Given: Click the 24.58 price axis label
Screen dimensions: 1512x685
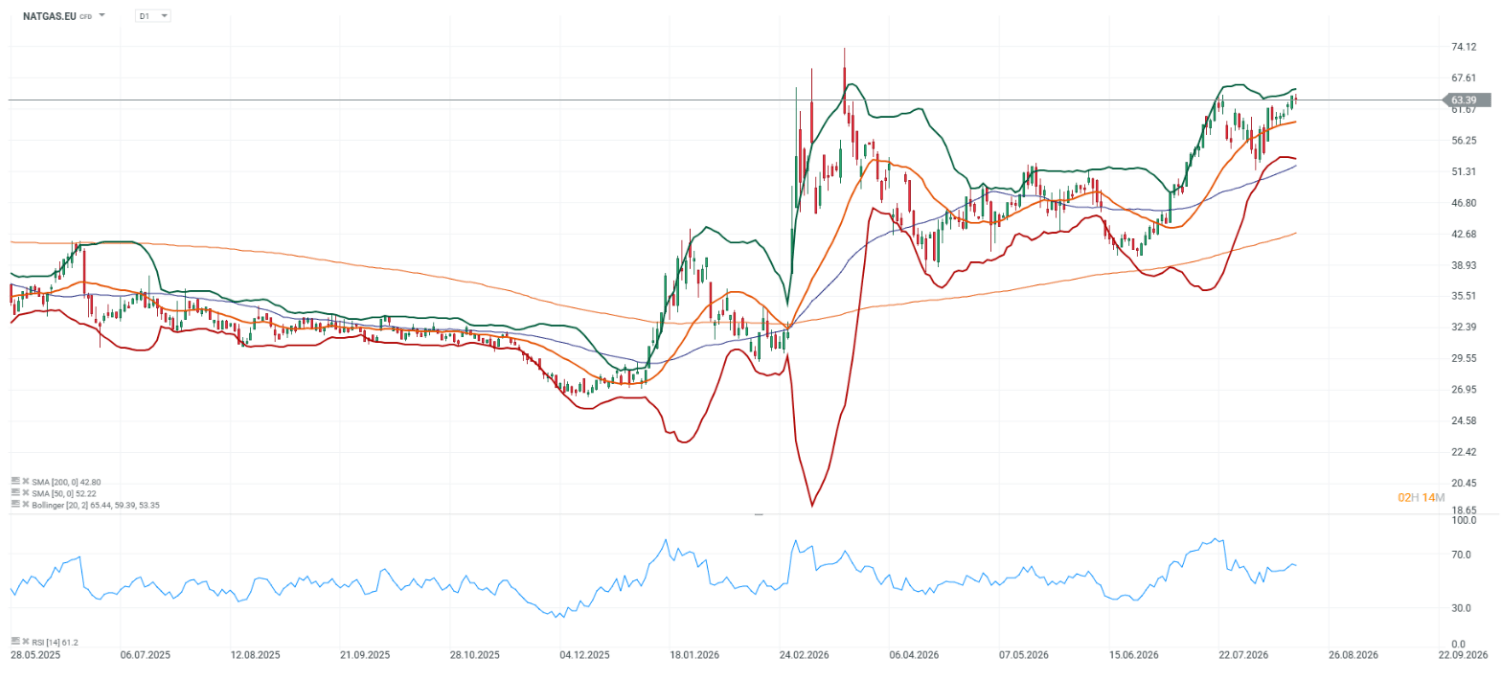Looking at the screenshot, I should point(1463,421).
